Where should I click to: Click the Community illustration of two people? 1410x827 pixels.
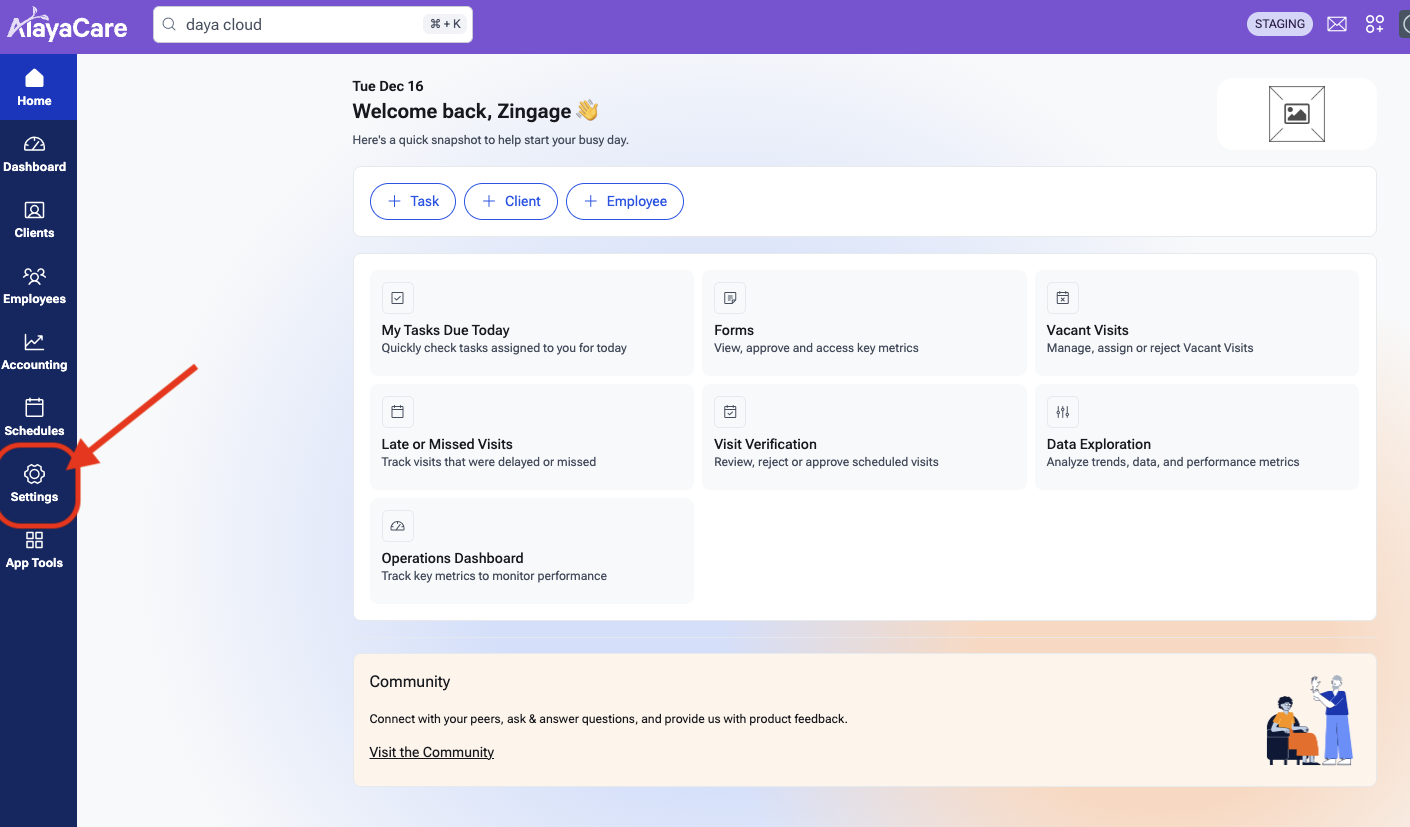tap(1310, 720)
